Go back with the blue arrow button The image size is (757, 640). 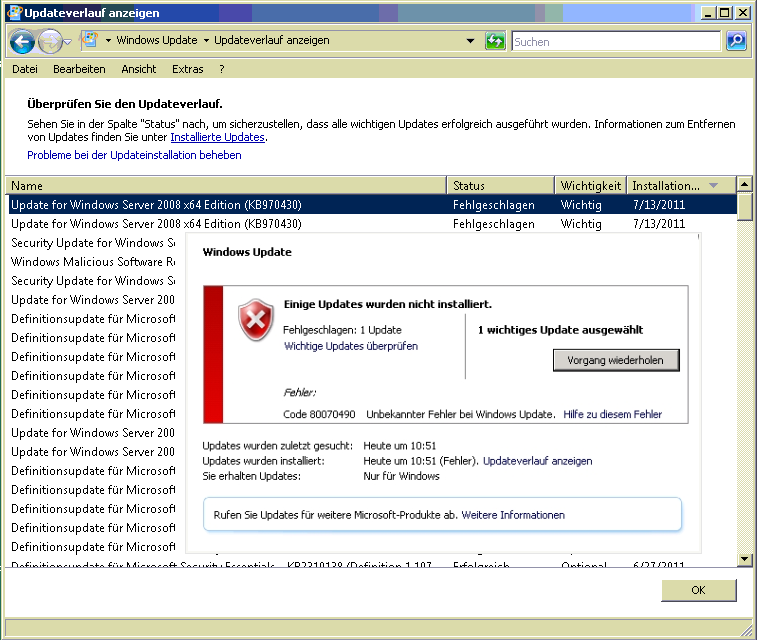(x=22, y=42)
